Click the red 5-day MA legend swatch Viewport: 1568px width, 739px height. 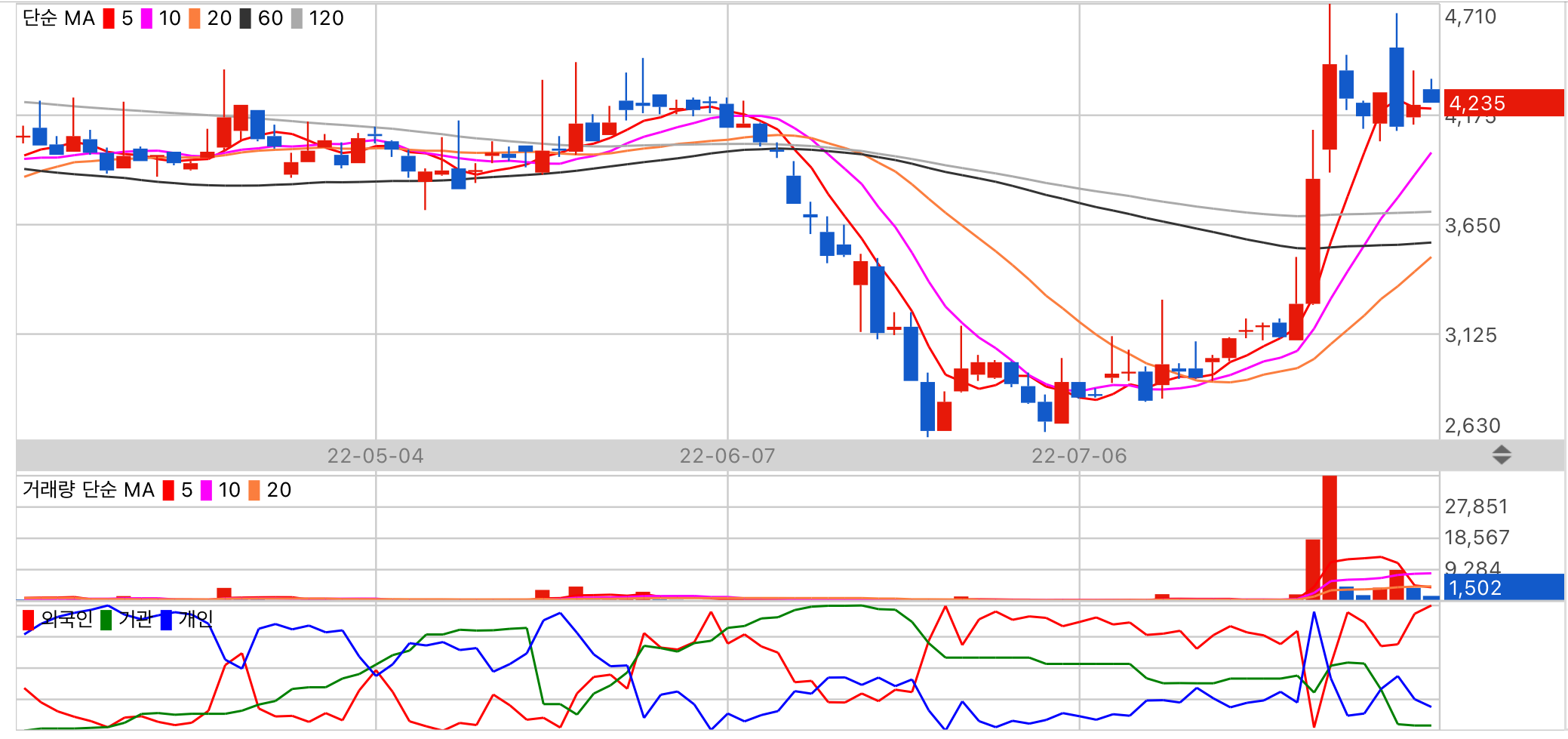point(109,19)
